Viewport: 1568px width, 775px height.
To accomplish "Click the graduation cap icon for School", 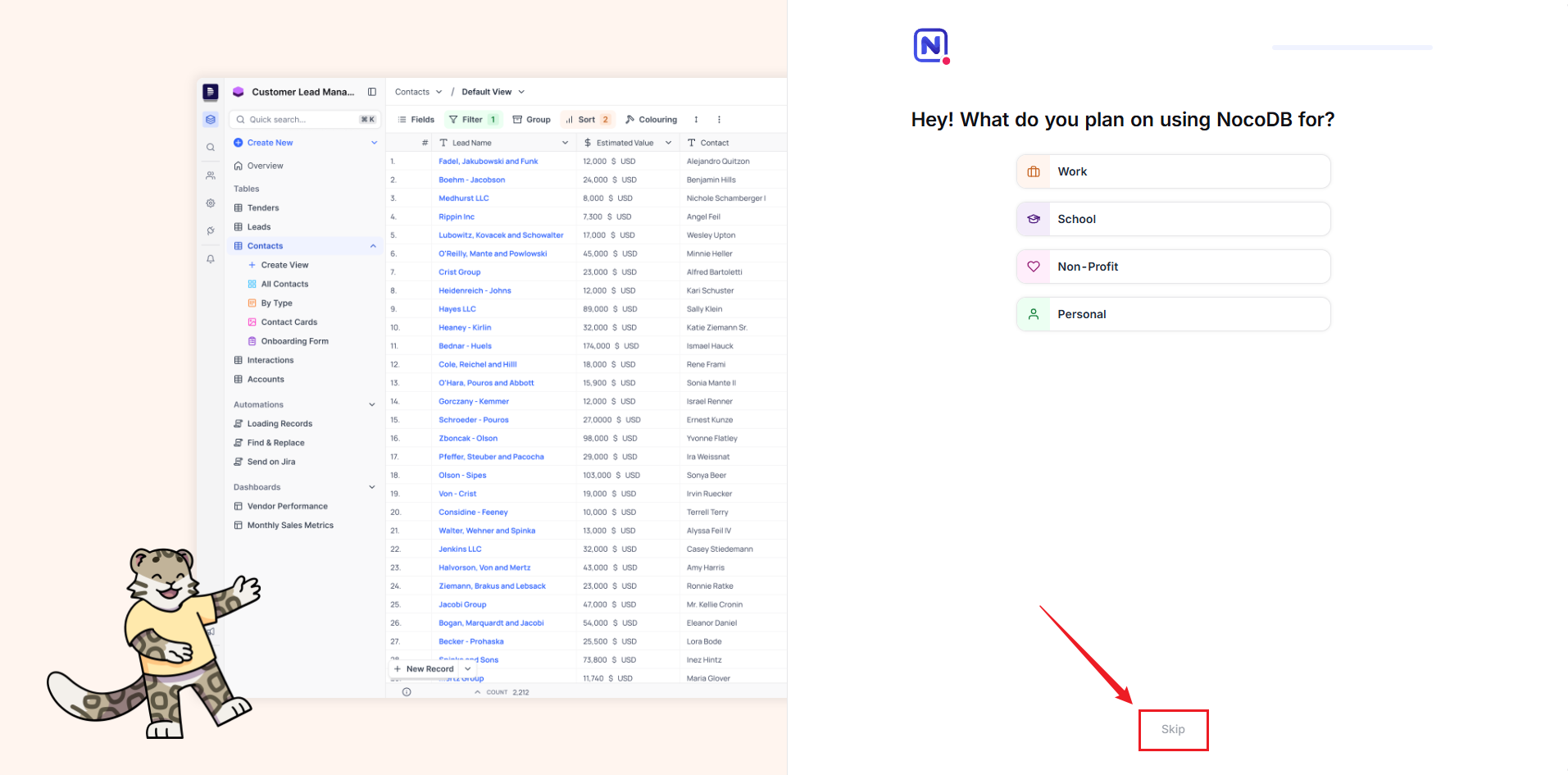I will coord(1034,219).
